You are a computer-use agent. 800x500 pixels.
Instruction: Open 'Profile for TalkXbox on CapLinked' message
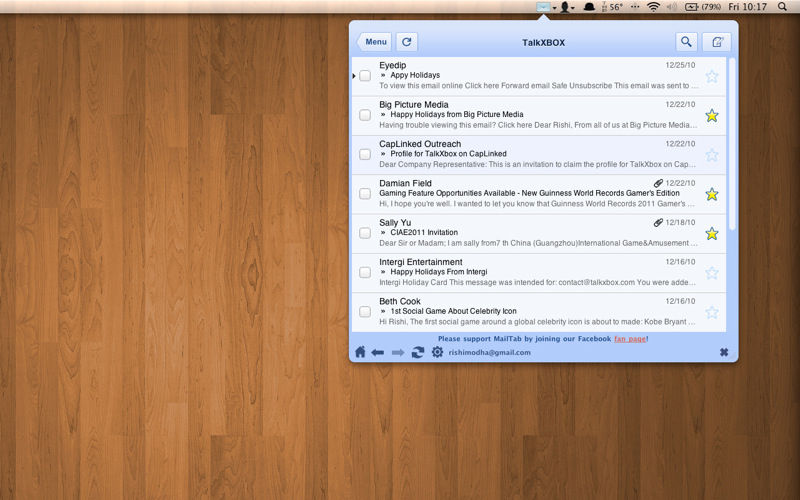click(x=448, y=154)
